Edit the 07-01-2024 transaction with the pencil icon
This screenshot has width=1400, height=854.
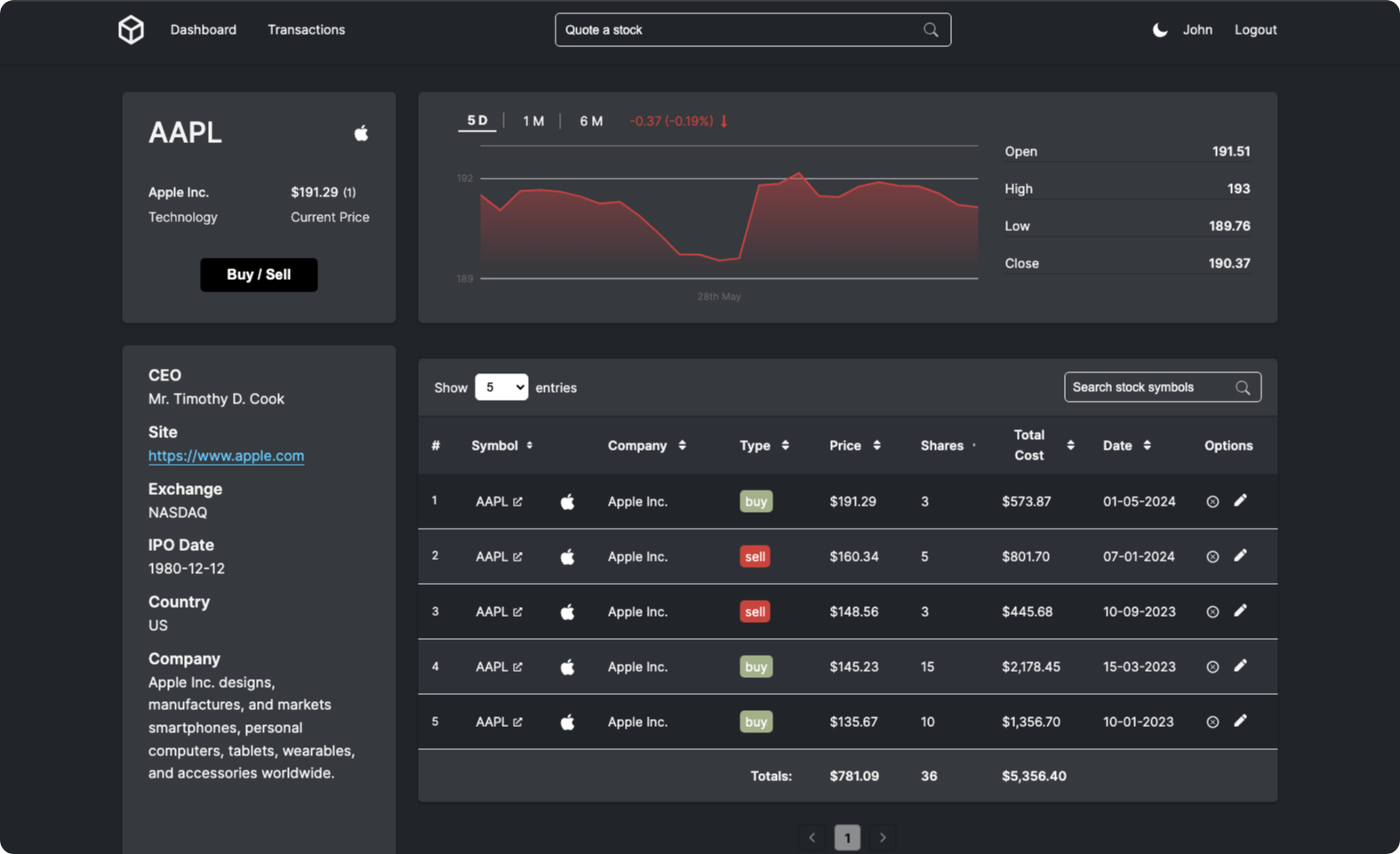click(x=1240, y=555)
